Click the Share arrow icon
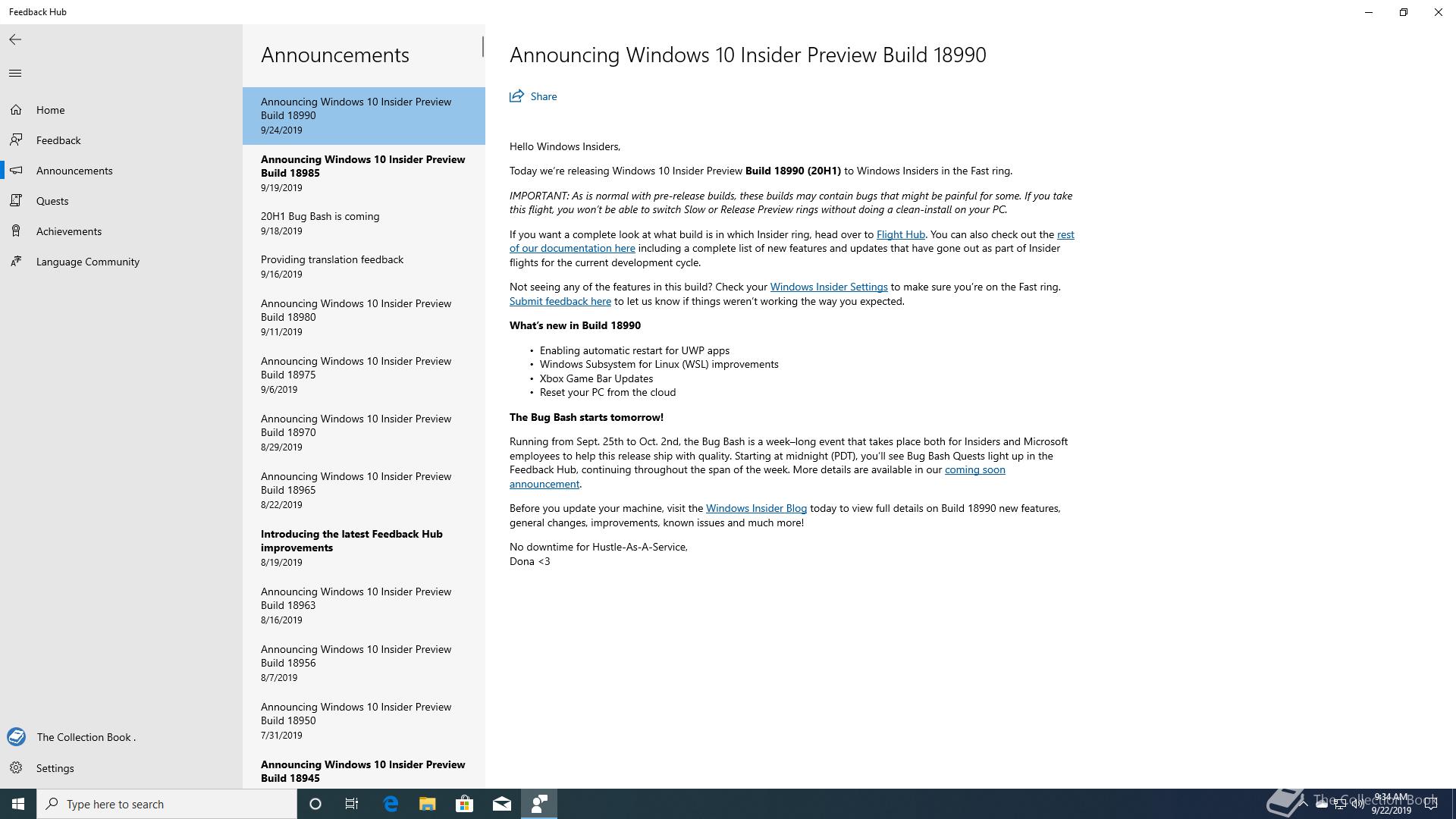1456x819 pixels. [516, 96]
